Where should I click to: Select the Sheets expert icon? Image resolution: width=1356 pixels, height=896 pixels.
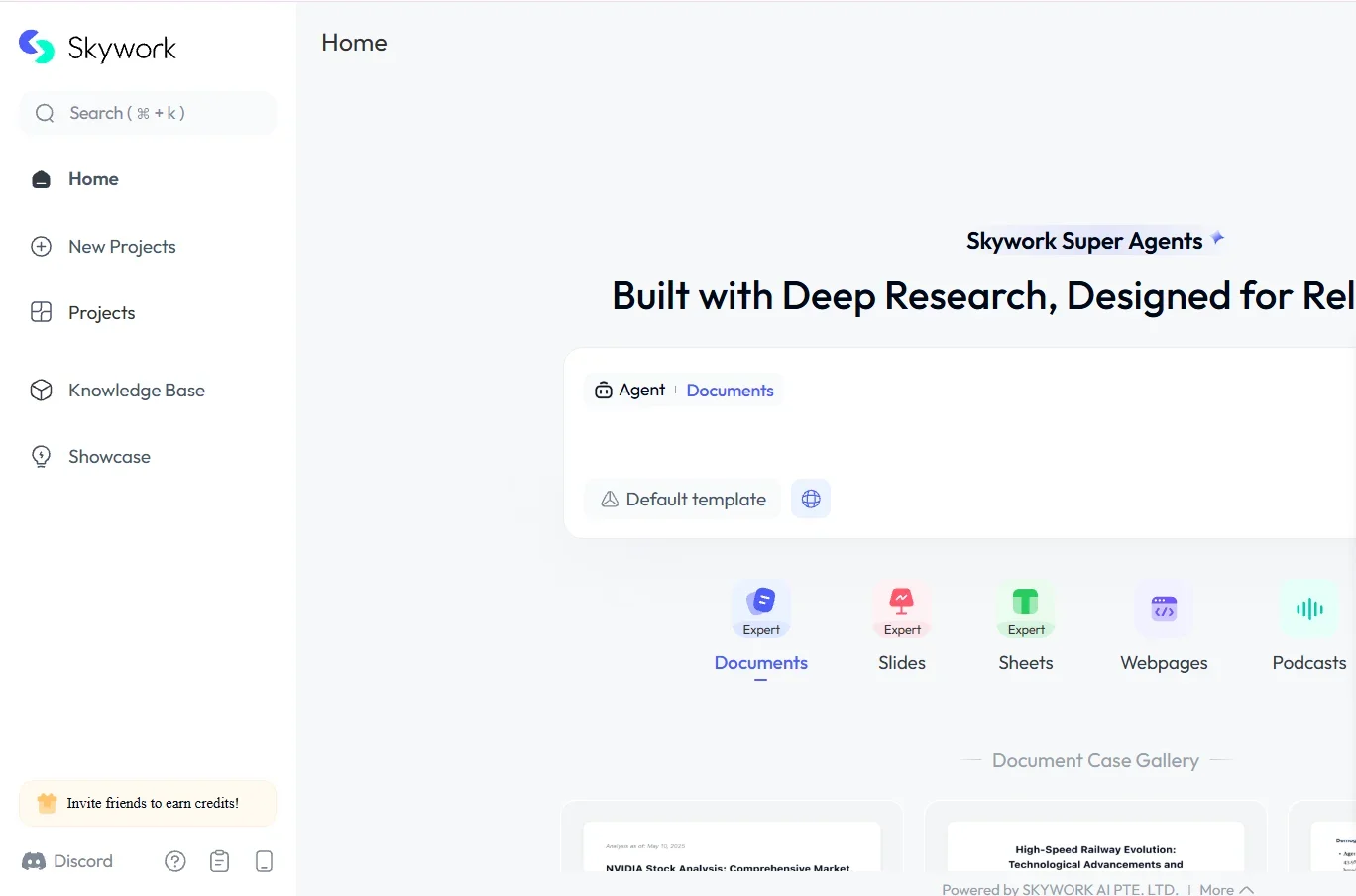1025,602
